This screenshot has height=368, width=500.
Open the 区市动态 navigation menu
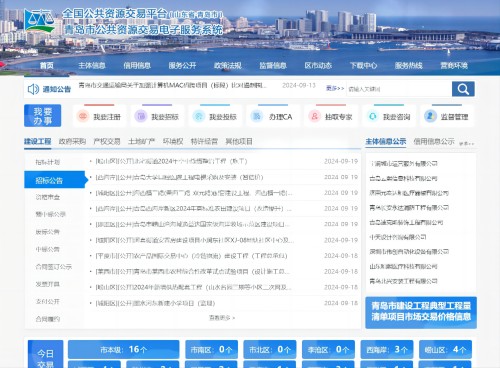click(x=318, y=65)
